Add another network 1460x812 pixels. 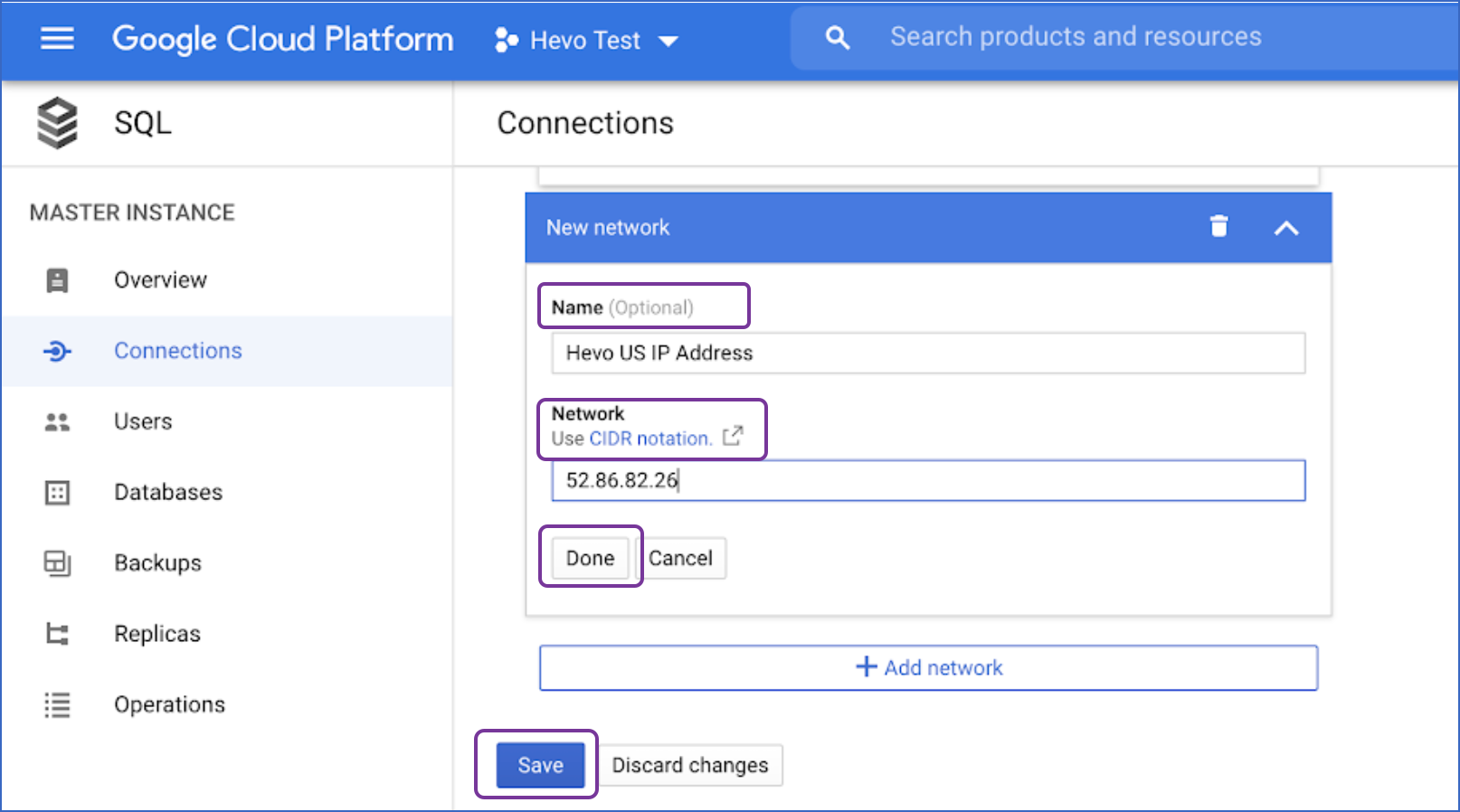coord(928,667)
